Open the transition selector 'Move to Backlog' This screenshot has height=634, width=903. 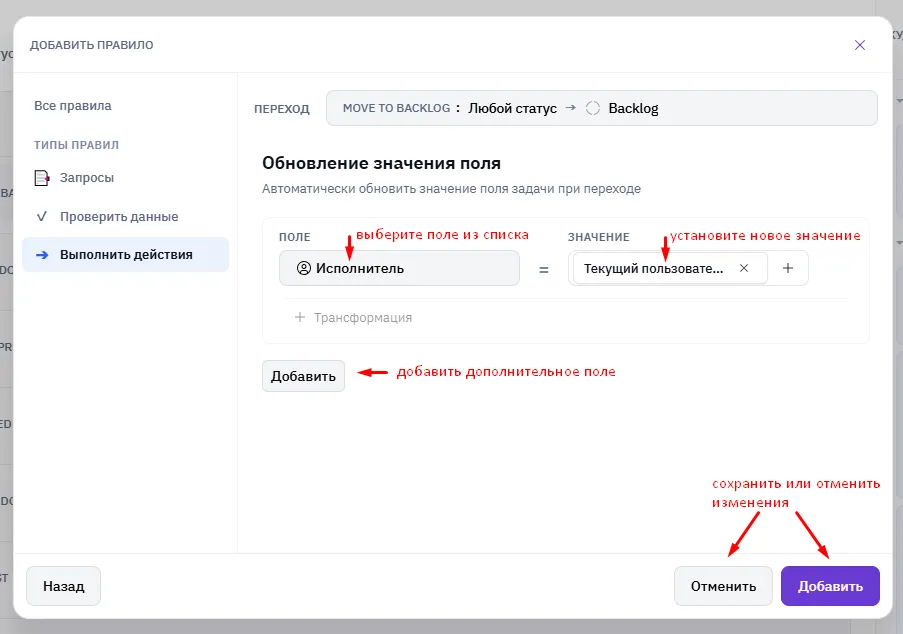[x=601, y=108]
